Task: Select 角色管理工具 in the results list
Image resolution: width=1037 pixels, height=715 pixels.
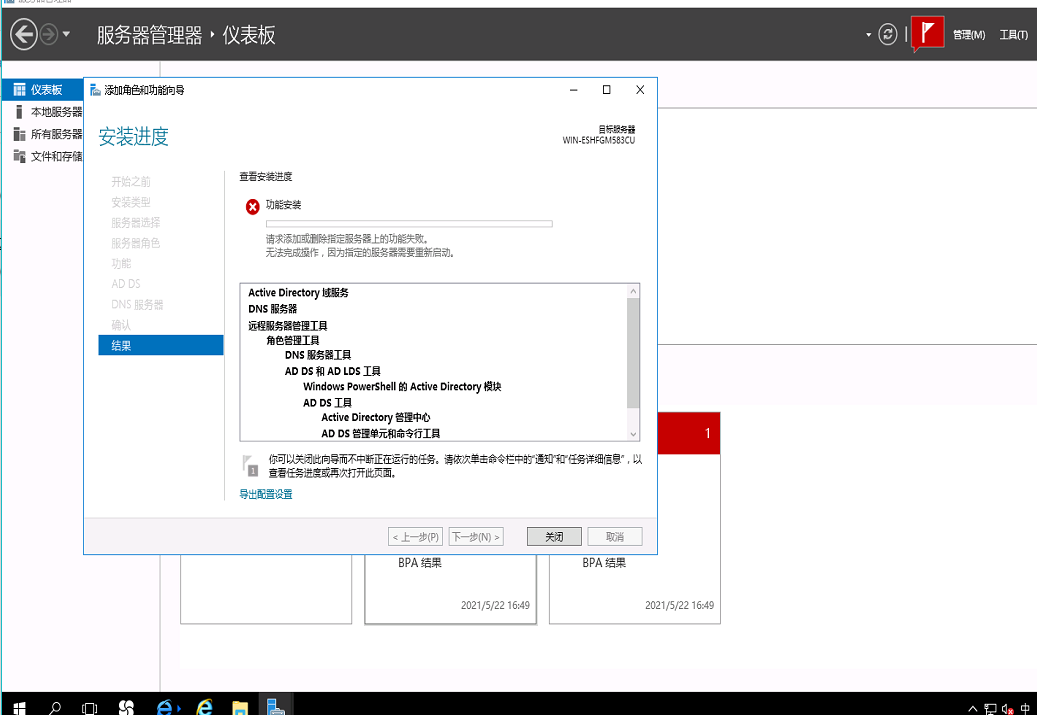Action: tap(293, 340)
